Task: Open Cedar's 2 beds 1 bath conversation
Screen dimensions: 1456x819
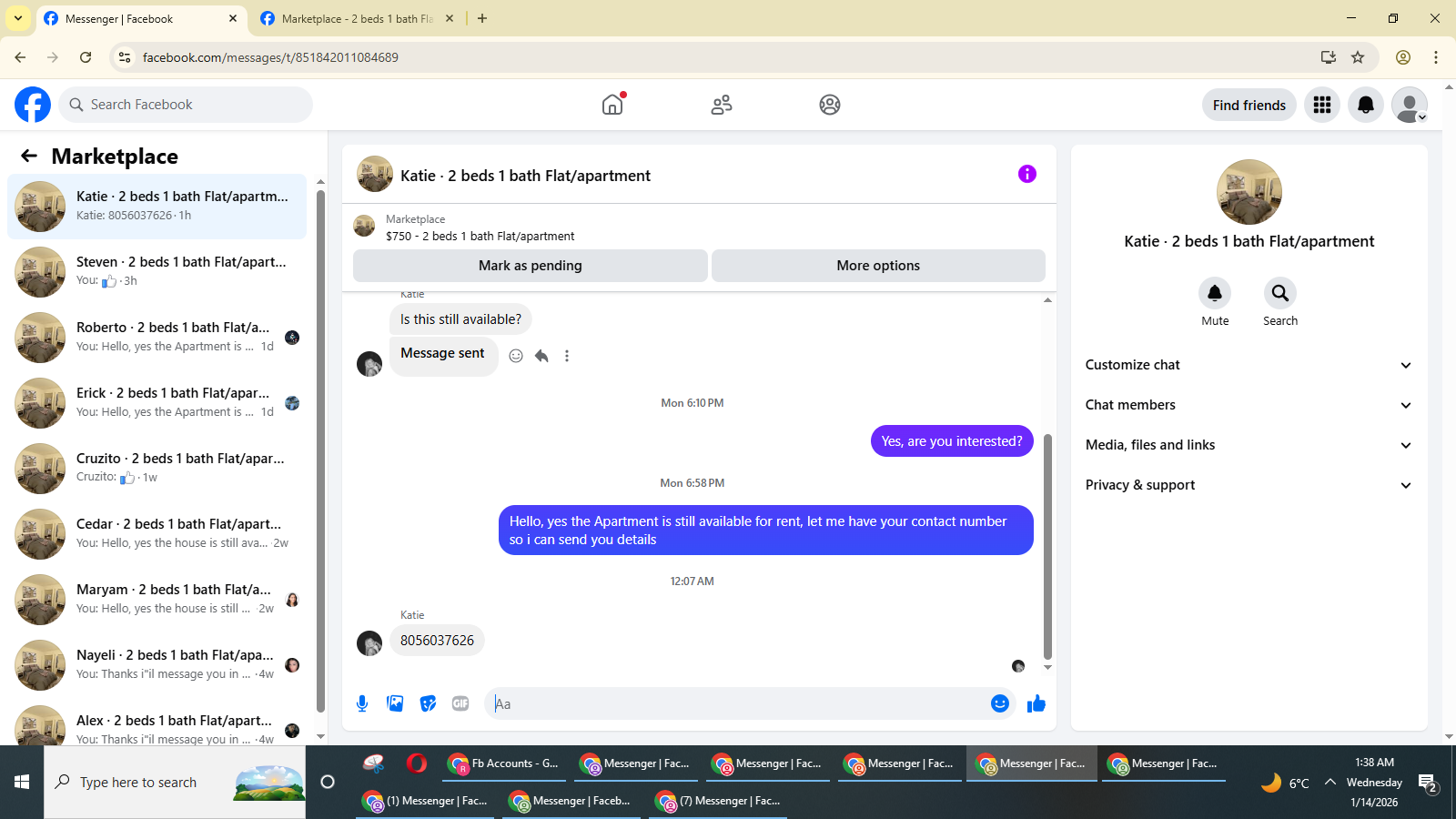Action: click(157, 534)
